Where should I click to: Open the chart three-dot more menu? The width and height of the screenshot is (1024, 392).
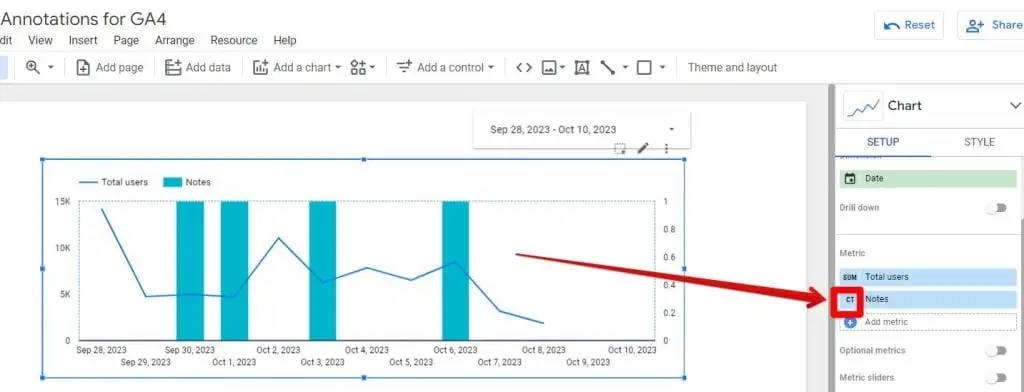[x=666, y=149]
